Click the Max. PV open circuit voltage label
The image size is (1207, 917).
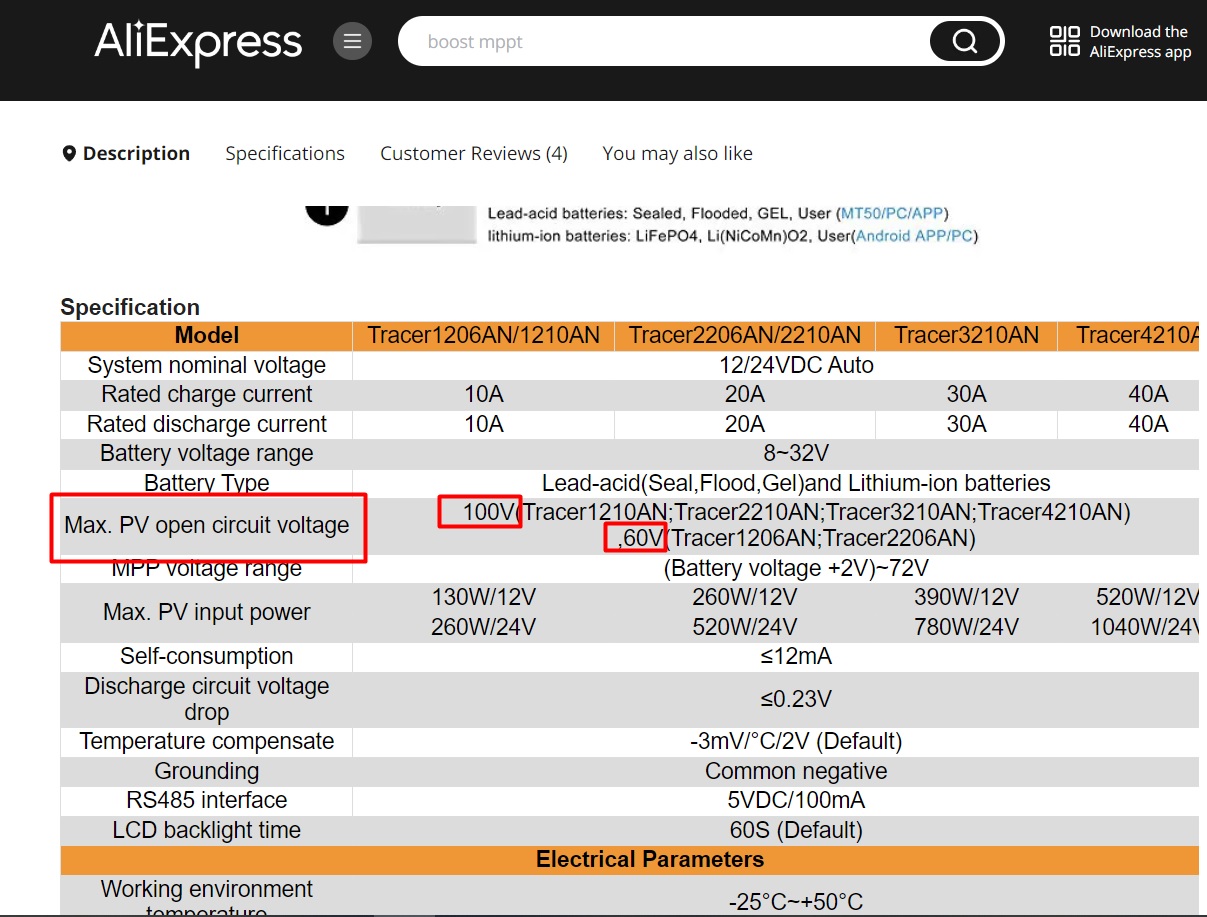pyautogui.click(x=207, y=525)
